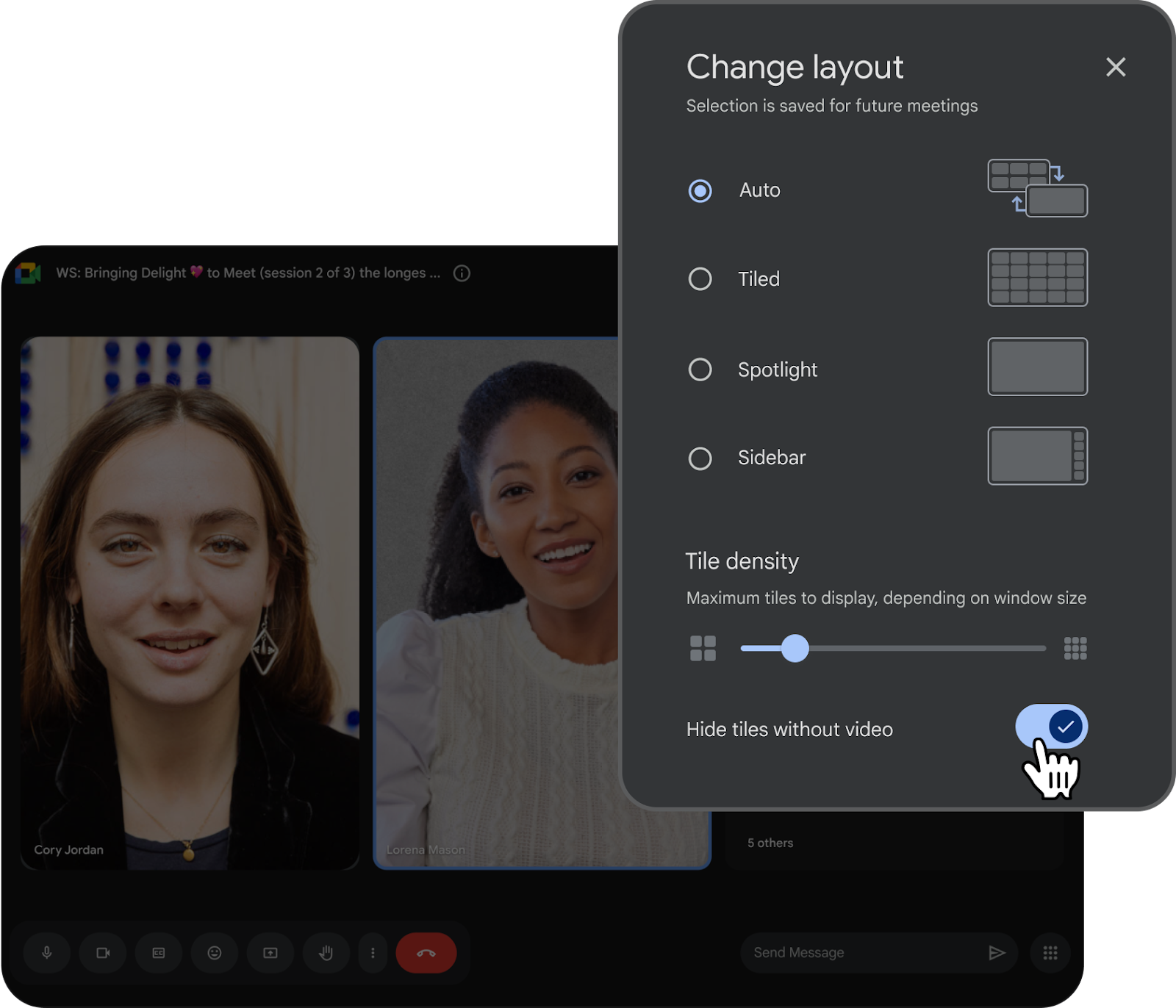Click the Sidebar layout label
1176x1008 pixels.
point(772,458)
